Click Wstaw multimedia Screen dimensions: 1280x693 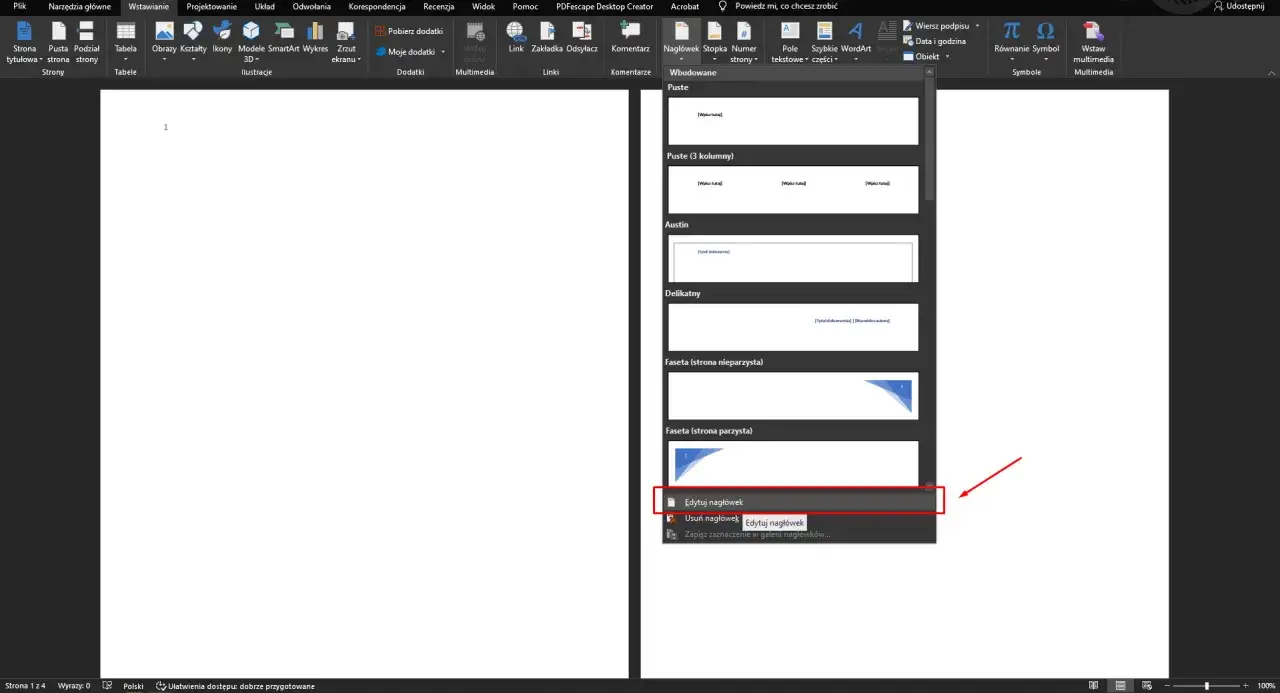point(1093,42)
